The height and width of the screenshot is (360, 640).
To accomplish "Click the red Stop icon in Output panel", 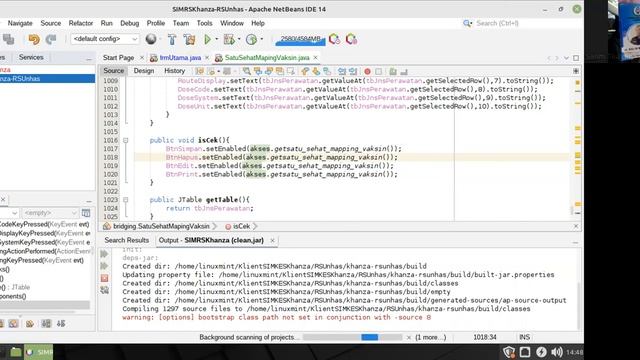I will pyautogui.click(x=104, y=278).
